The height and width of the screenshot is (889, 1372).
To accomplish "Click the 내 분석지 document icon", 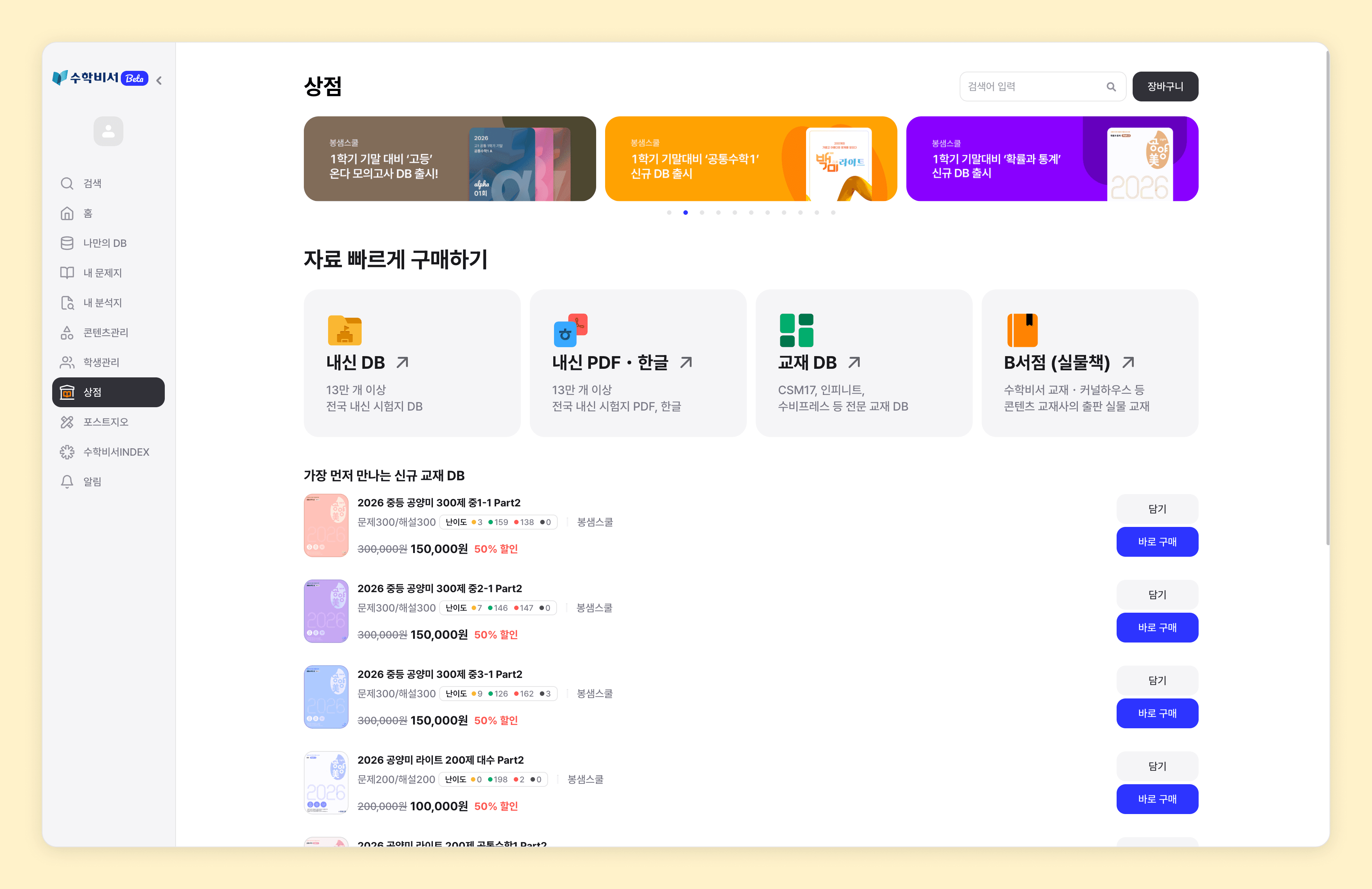I will click(x=67, y=303).
